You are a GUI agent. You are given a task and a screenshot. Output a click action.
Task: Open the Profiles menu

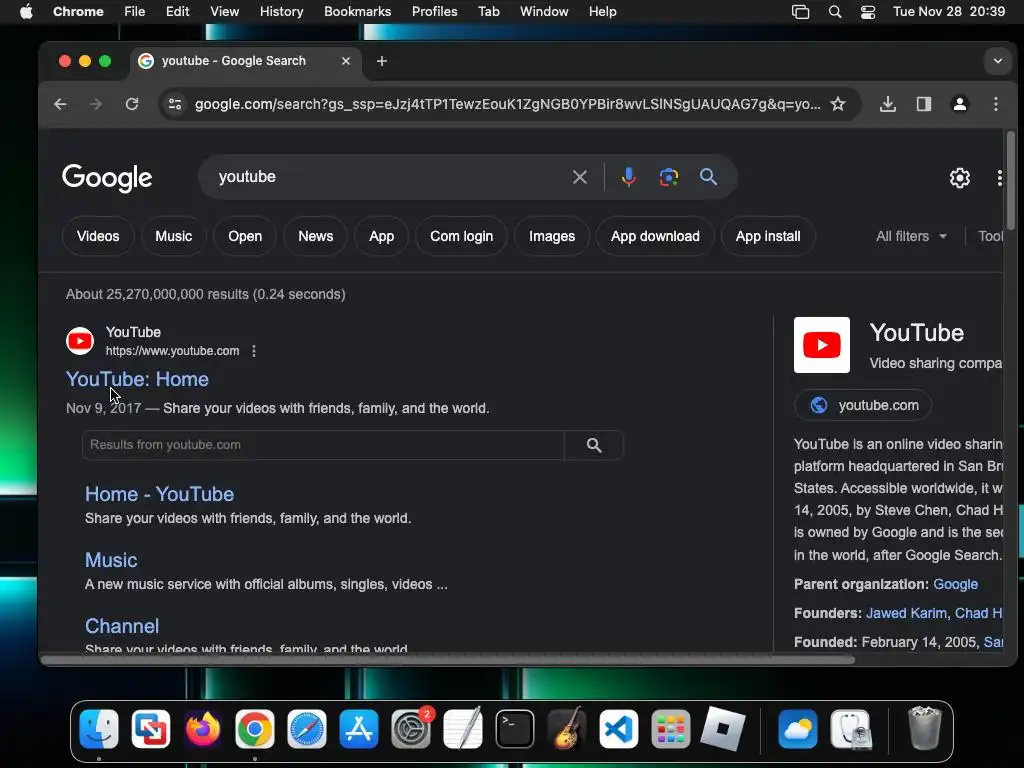434,12
